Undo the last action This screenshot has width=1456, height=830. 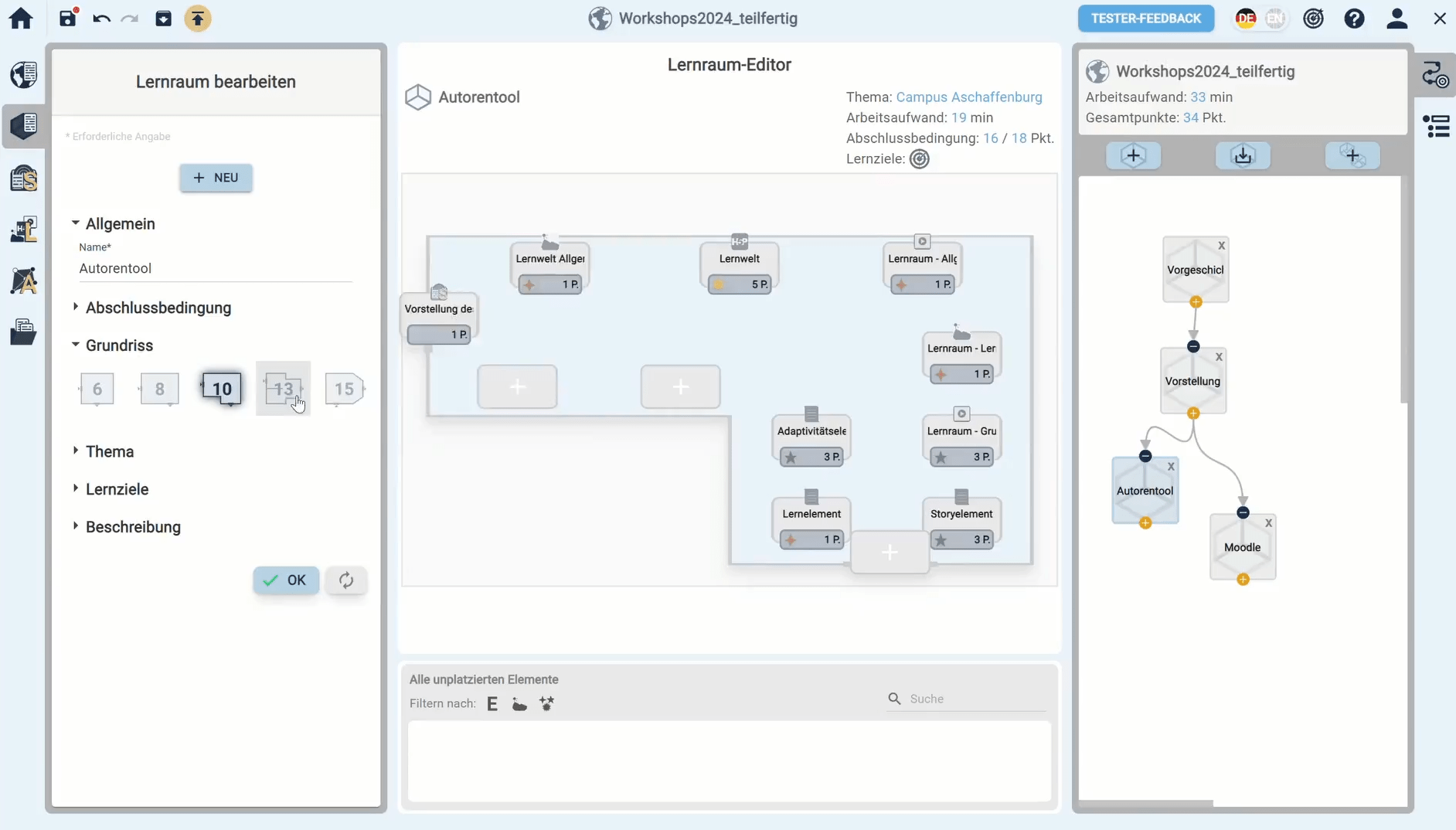[101, 19]
